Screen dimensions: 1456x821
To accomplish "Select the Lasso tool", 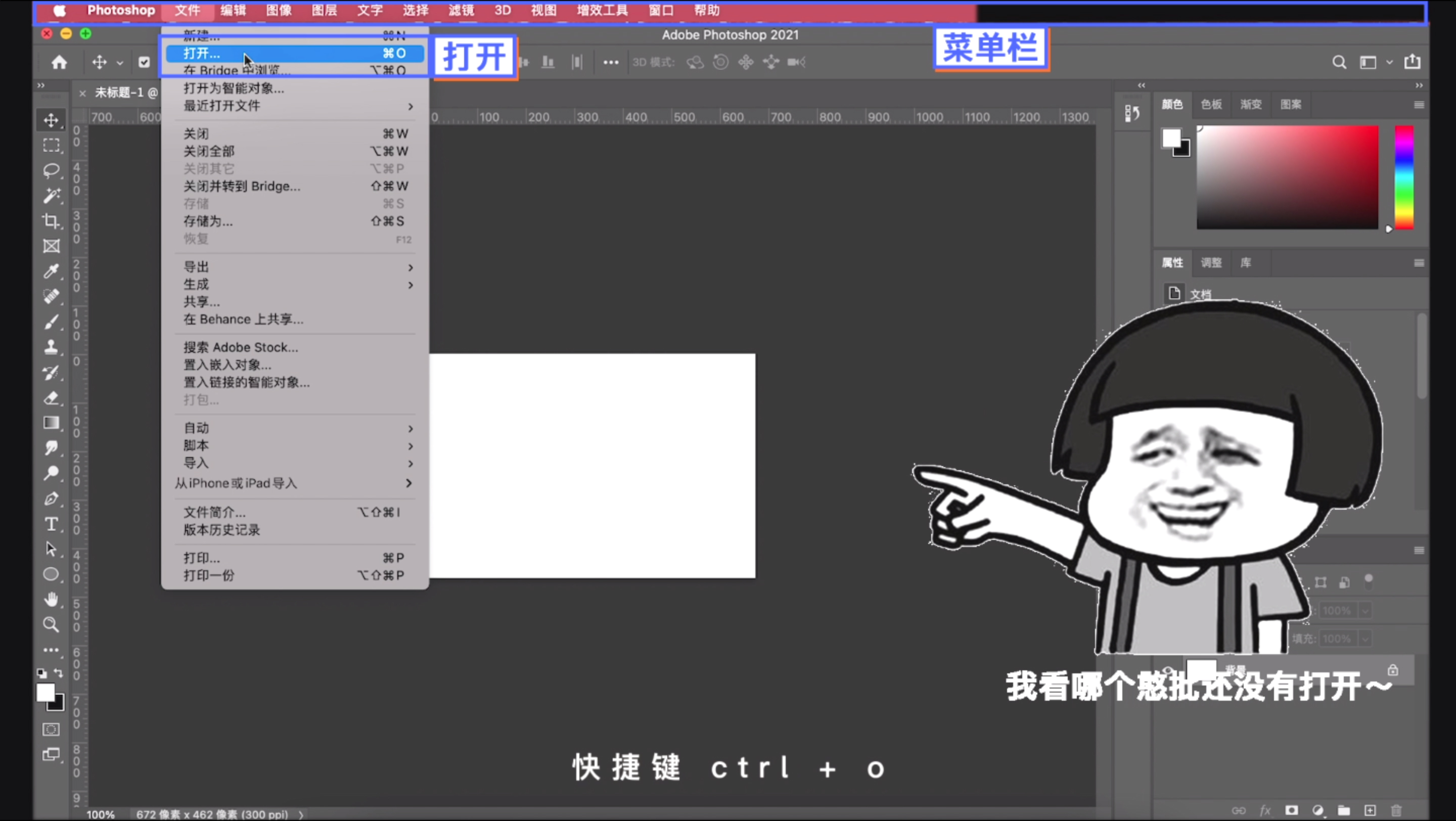I will point(51,171).
